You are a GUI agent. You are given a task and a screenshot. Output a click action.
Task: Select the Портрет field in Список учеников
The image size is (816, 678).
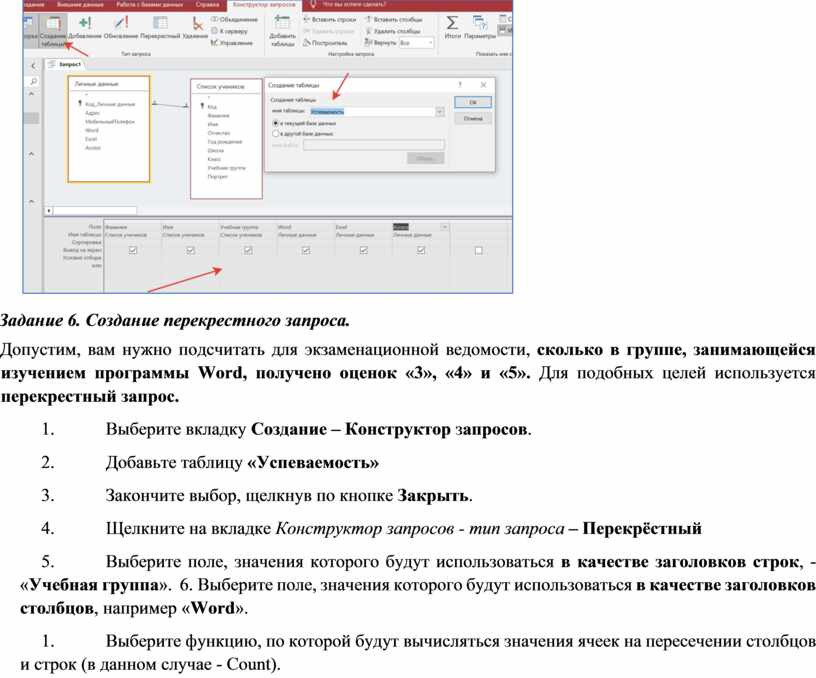pos(218,177)
